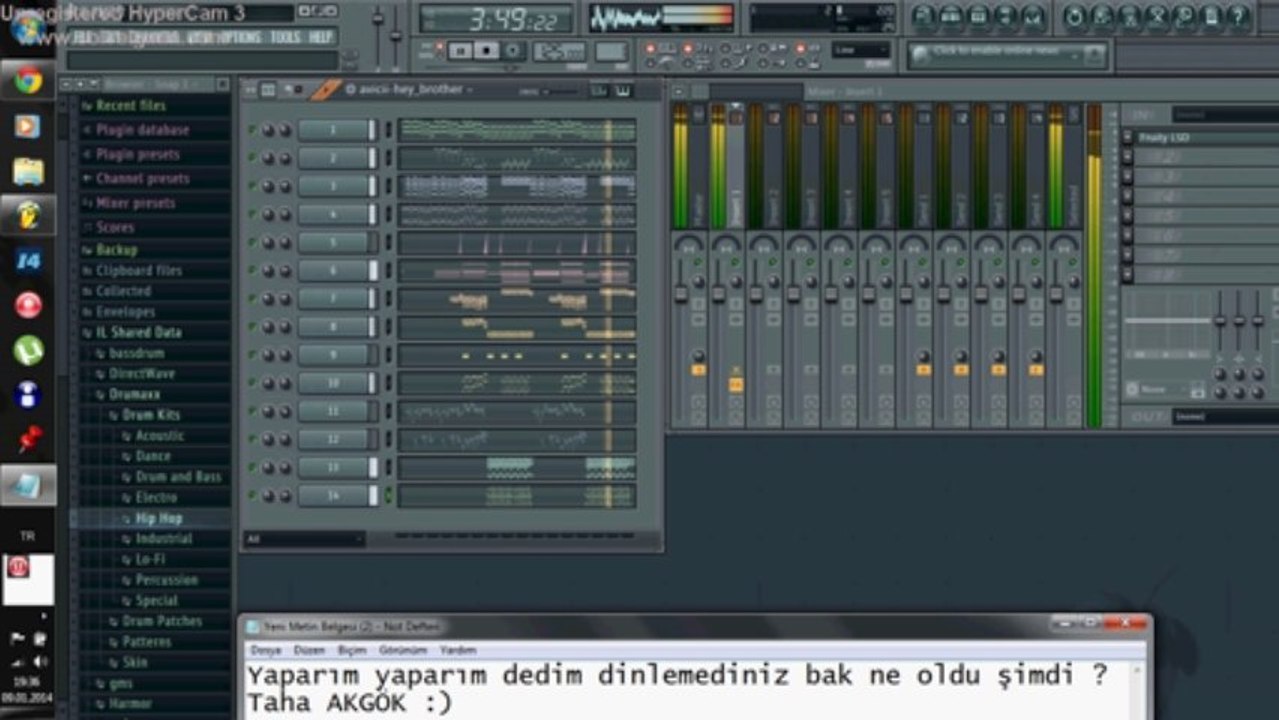Click channel 5 name button
The image size is (1279, 720).
pos(334,242)
